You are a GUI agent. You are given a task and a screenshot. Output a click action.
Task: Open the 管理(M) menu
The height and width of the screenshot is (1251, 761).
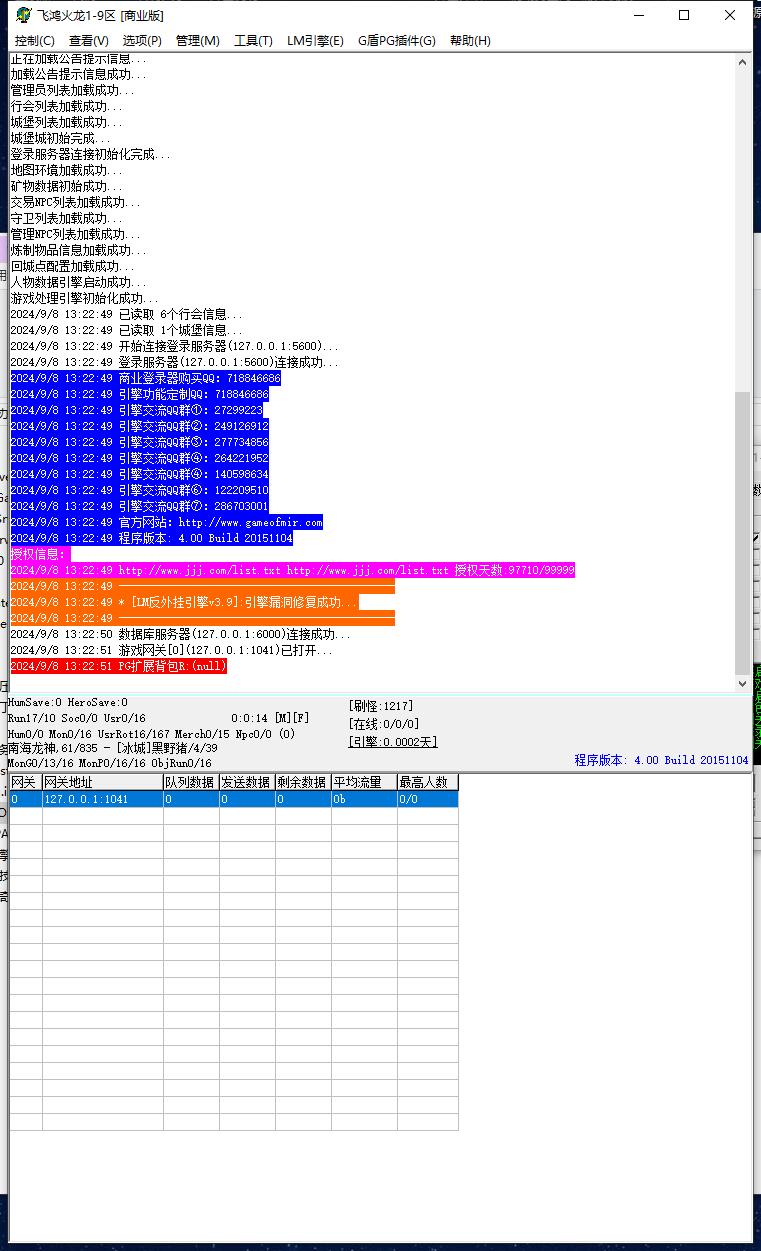click(x=197, y=41)
